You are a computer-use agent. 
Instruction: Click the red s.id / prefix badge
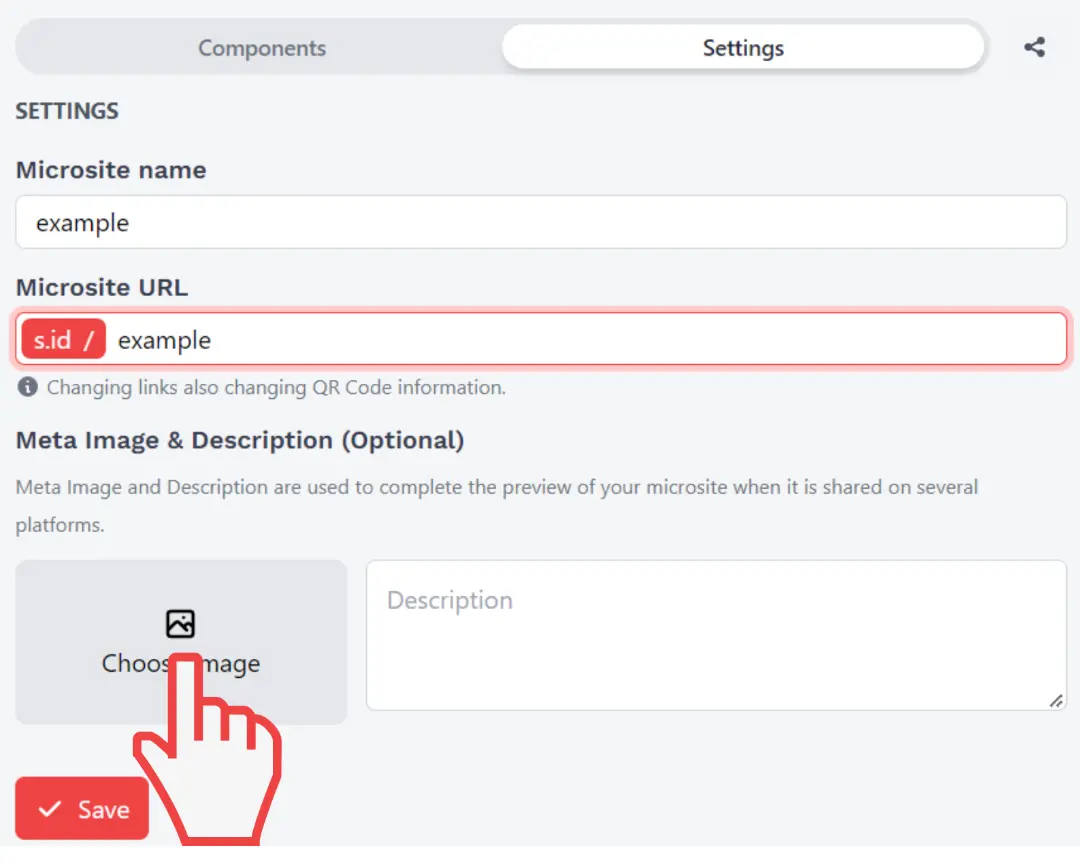(x=63, y=340)
